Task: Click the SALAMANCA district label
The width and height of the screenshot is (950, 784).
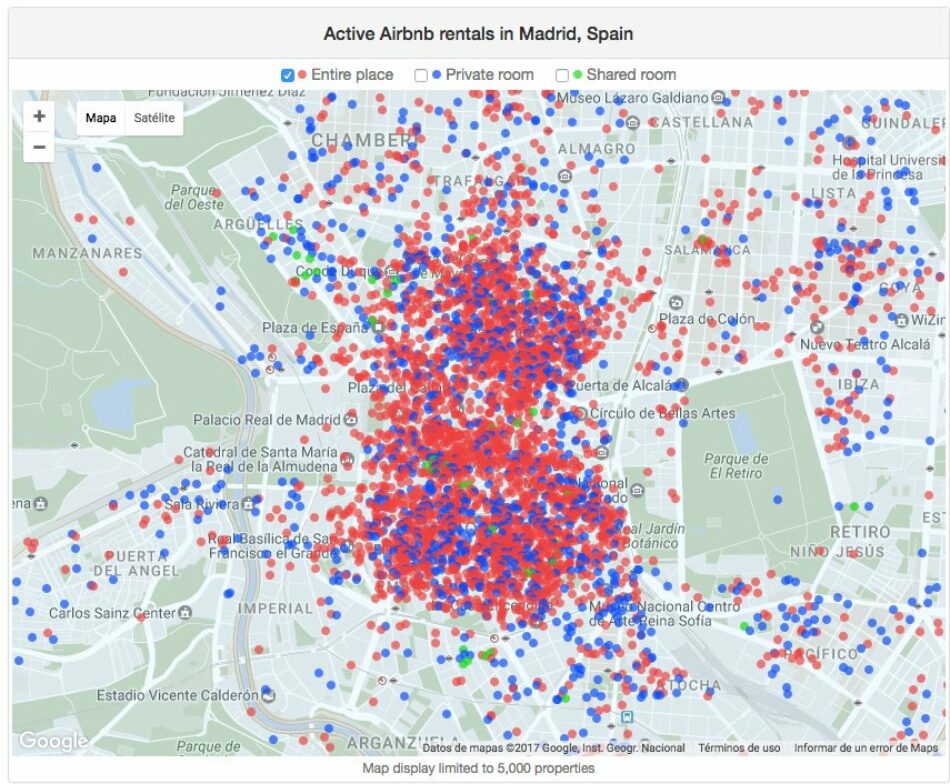Action: click(x=707, y=250)
